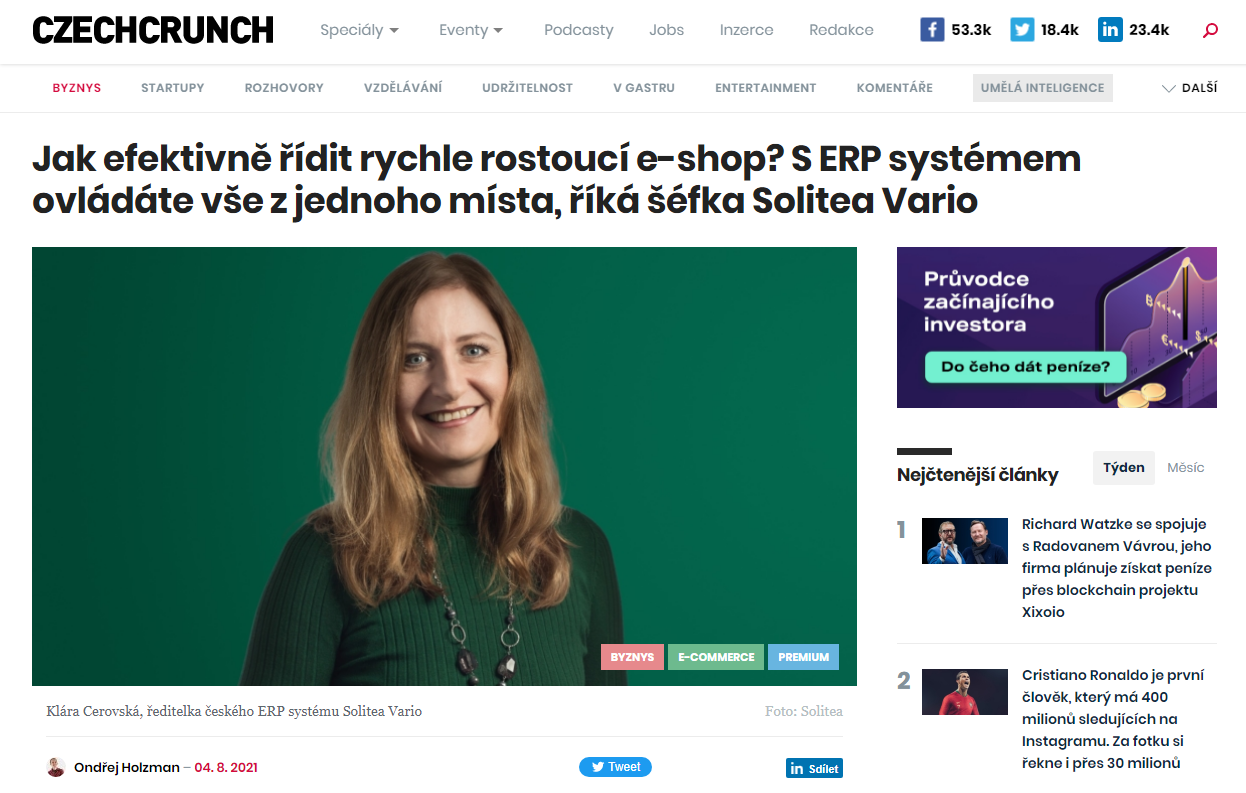The width and height of the screenshot is (1246, 793).
Task: Open the Podcasty menu item
Action: click(579, 30)
